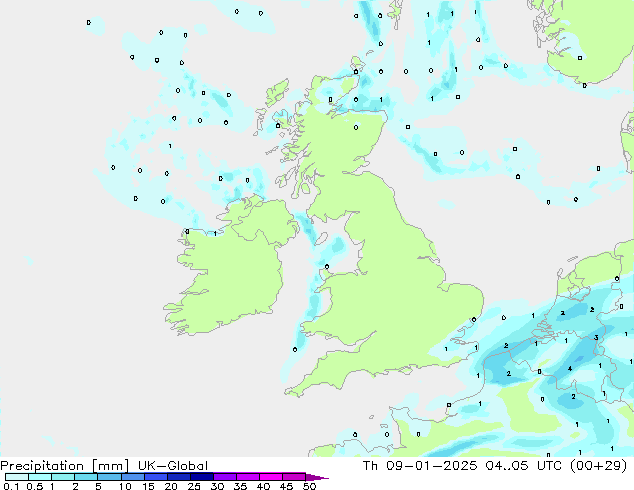Image resolution: width=634 pixels, height=490 pixels.
Task: Click the legend scale label '25'
Action: [x=194, y=486]
